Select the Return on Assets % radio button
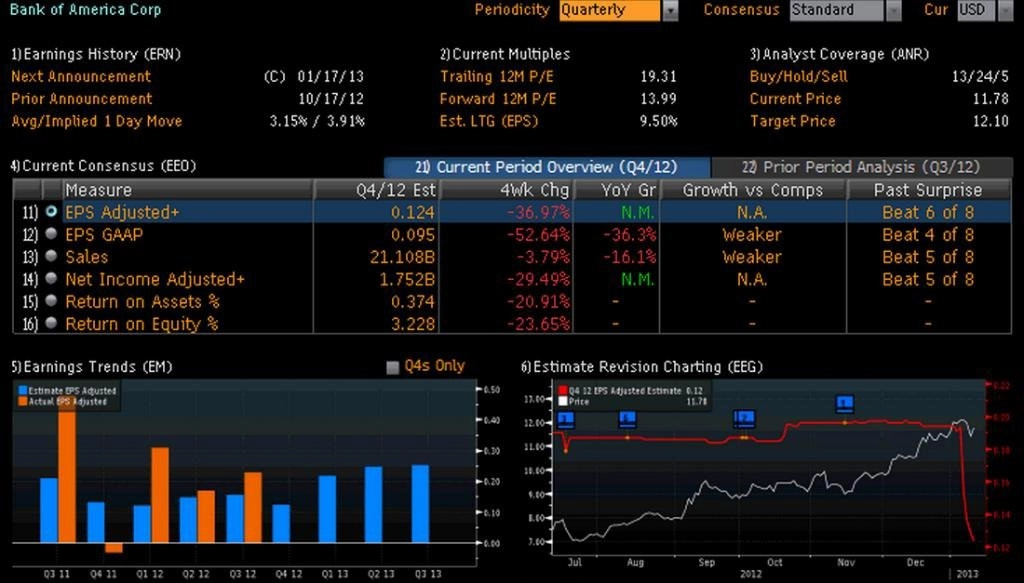Screen dimensions: 1024x583 pos(51,301)
